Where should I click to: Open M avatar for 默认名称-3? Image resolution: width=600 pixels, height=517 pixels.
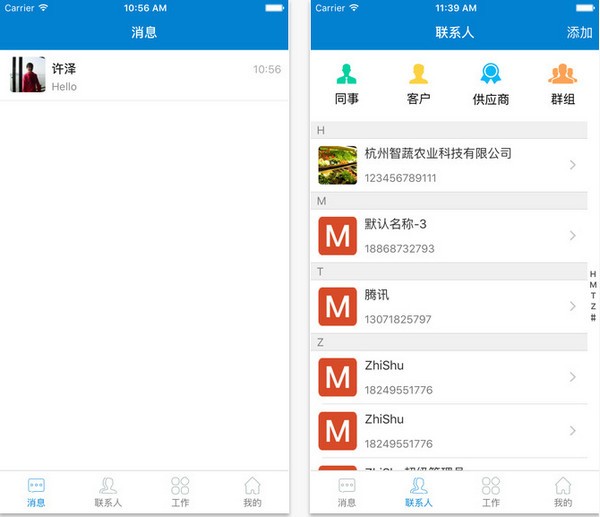tap(338, 236)
